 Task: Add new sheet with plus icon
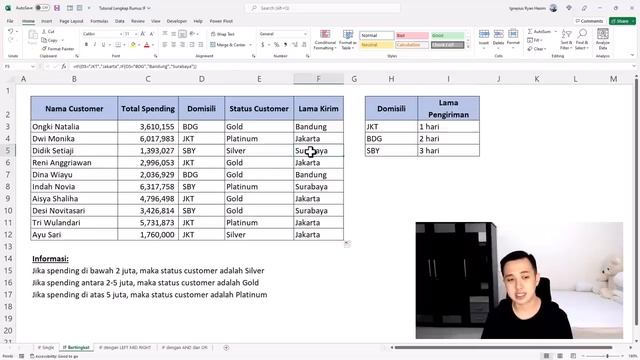pos(226,348)
